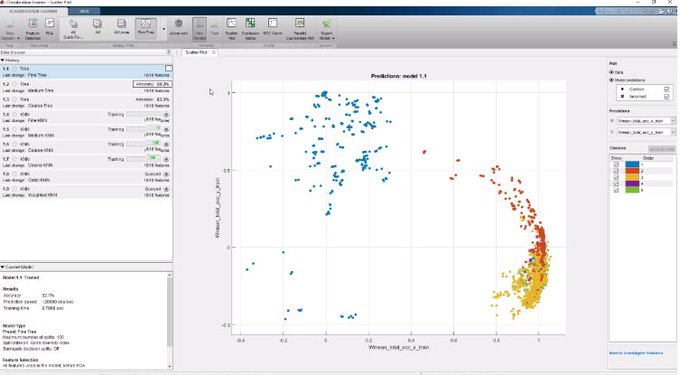The image size is (680, 375).
Task: Star model 1.2 Medium Tree as favorite
Action: 14,84
